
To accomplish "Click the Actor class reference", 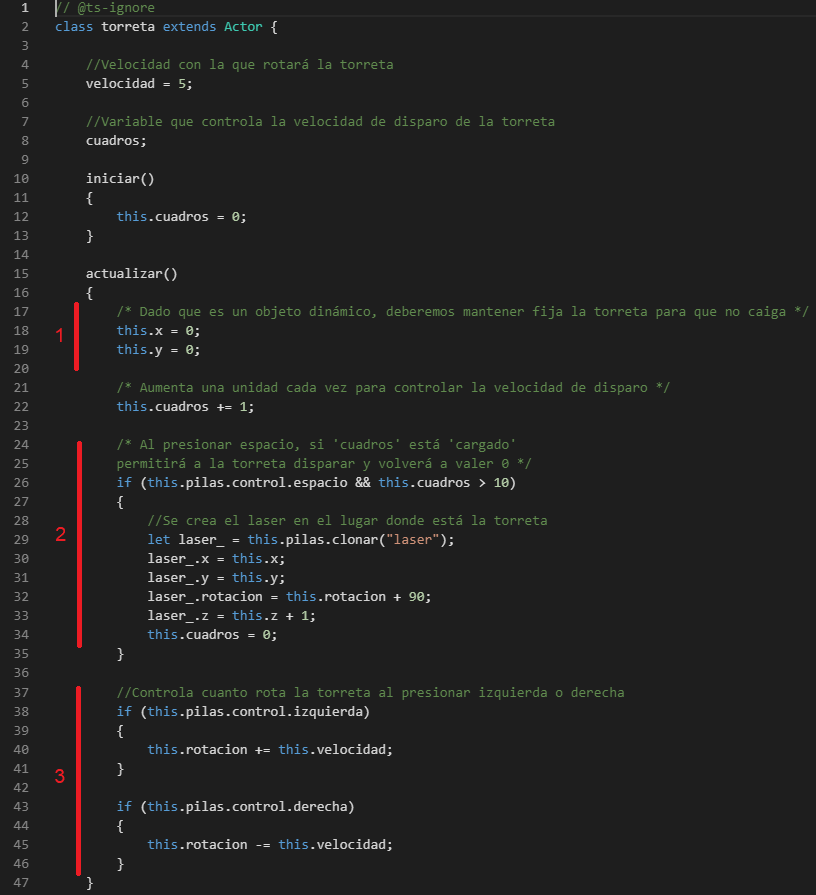I will click(x=243, y=27).
